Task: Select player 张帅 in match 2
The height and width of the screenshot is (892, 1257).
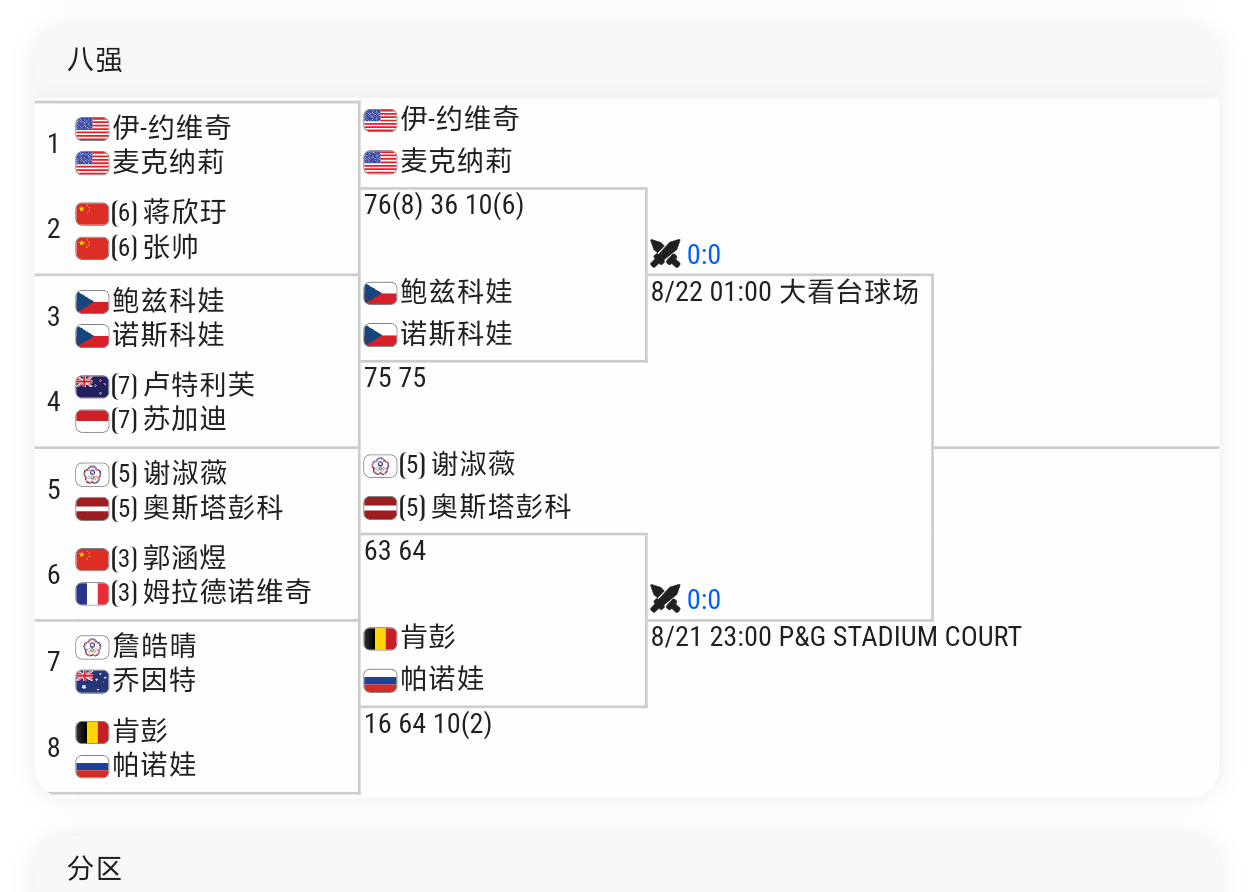Action: click(171, 247)
